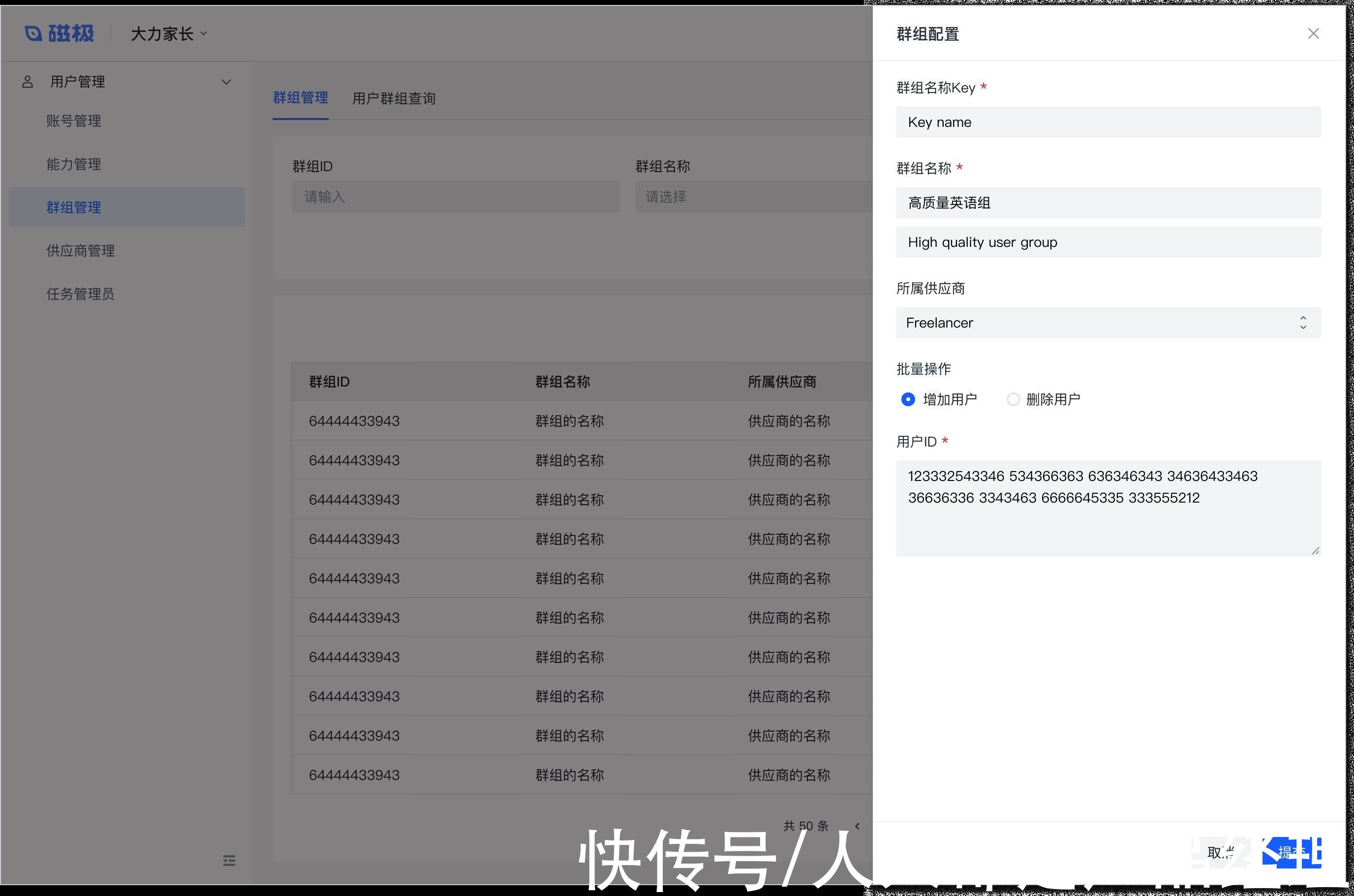Click the Key name input field

pyautogui.click(x=1108, y=122)
